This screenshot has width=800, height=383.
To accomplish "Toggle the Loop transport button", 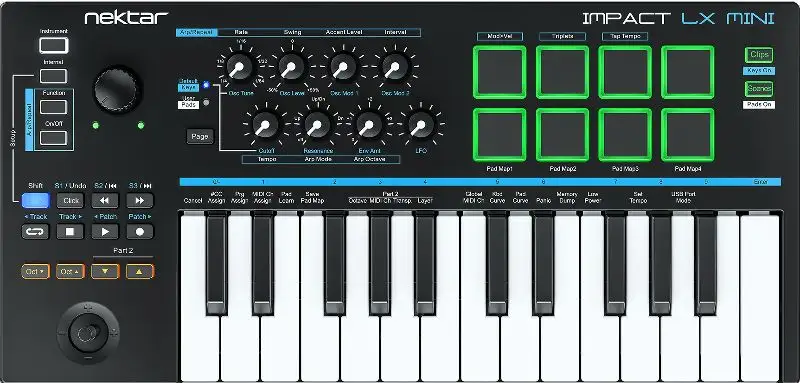I will [35, 232].
